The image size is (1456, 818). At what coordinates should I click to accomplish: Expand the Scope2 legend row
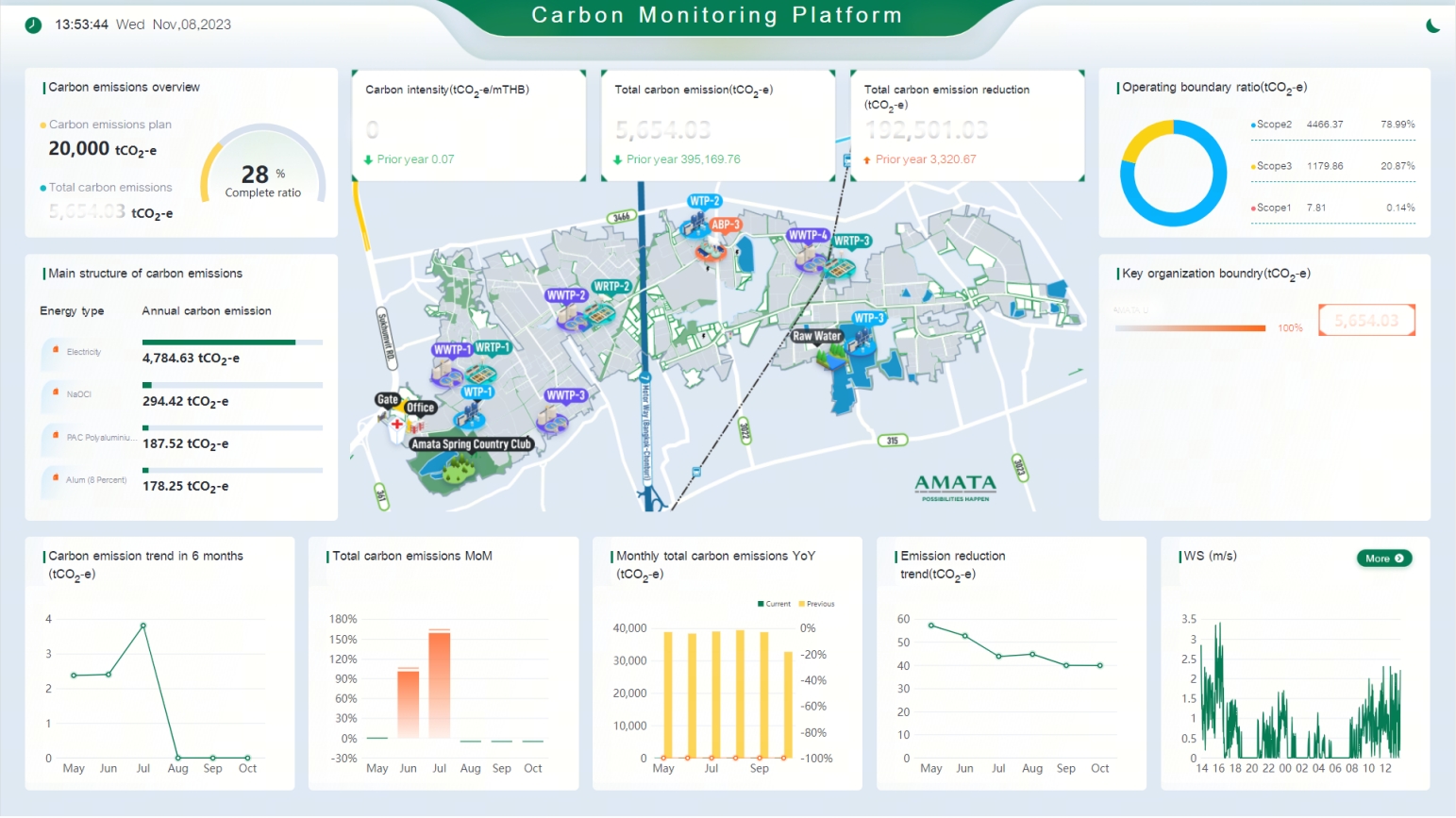1274,125
